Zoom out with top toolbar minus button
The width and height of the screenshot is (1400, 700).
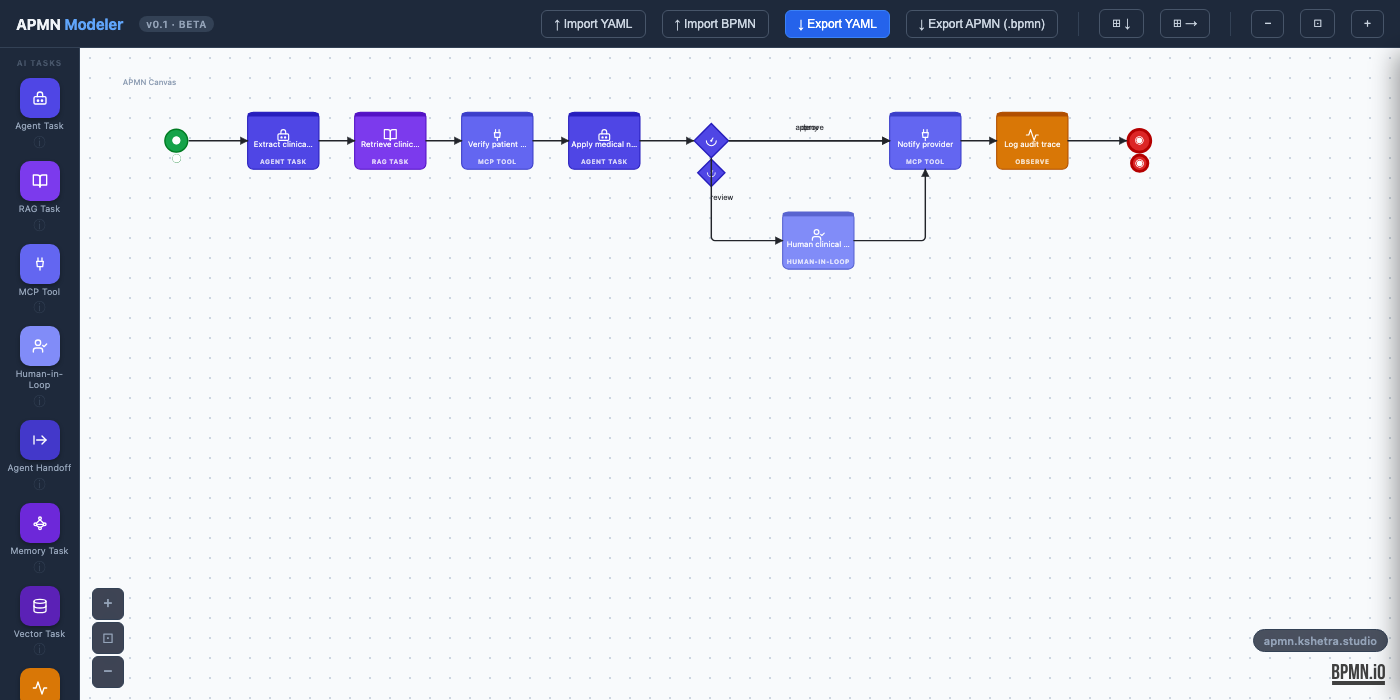click(x=1267, y=24)
